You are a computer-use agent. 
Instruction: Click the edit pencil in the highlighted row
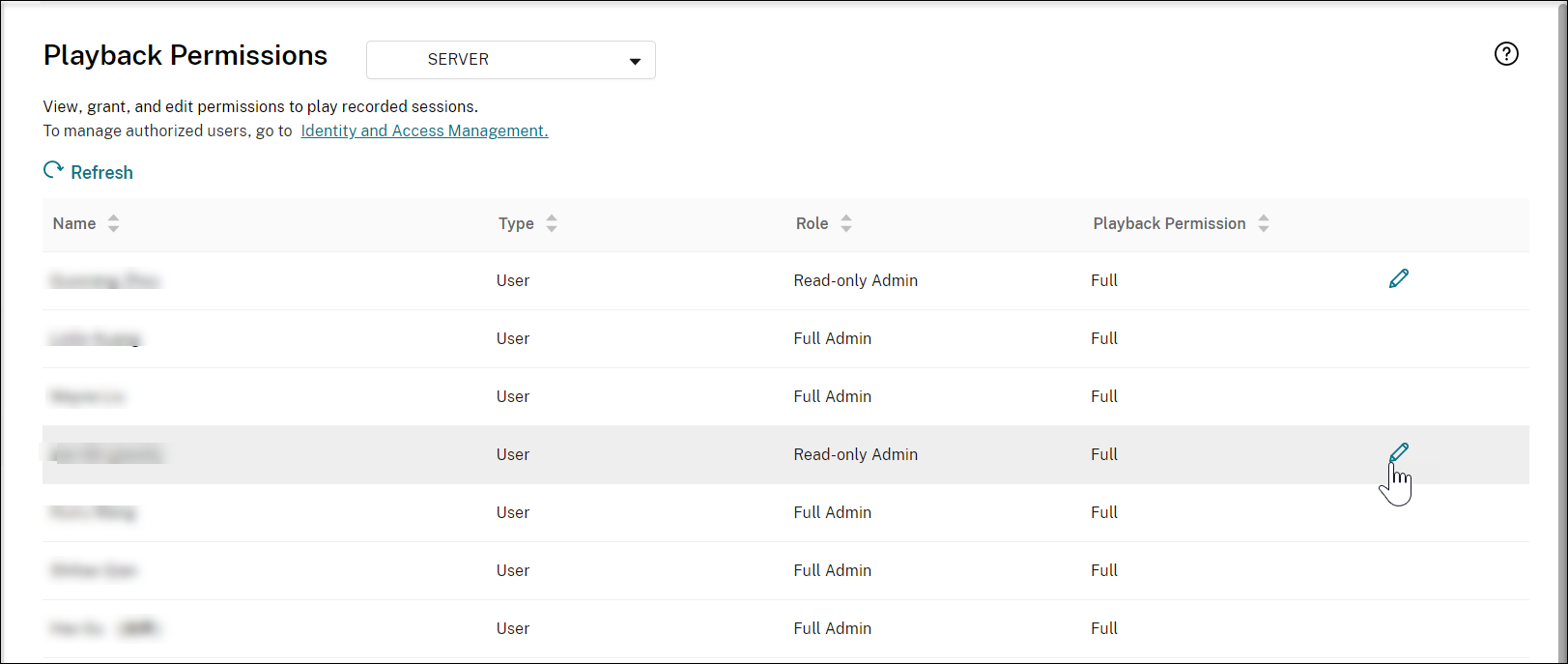pos(1398,452)
